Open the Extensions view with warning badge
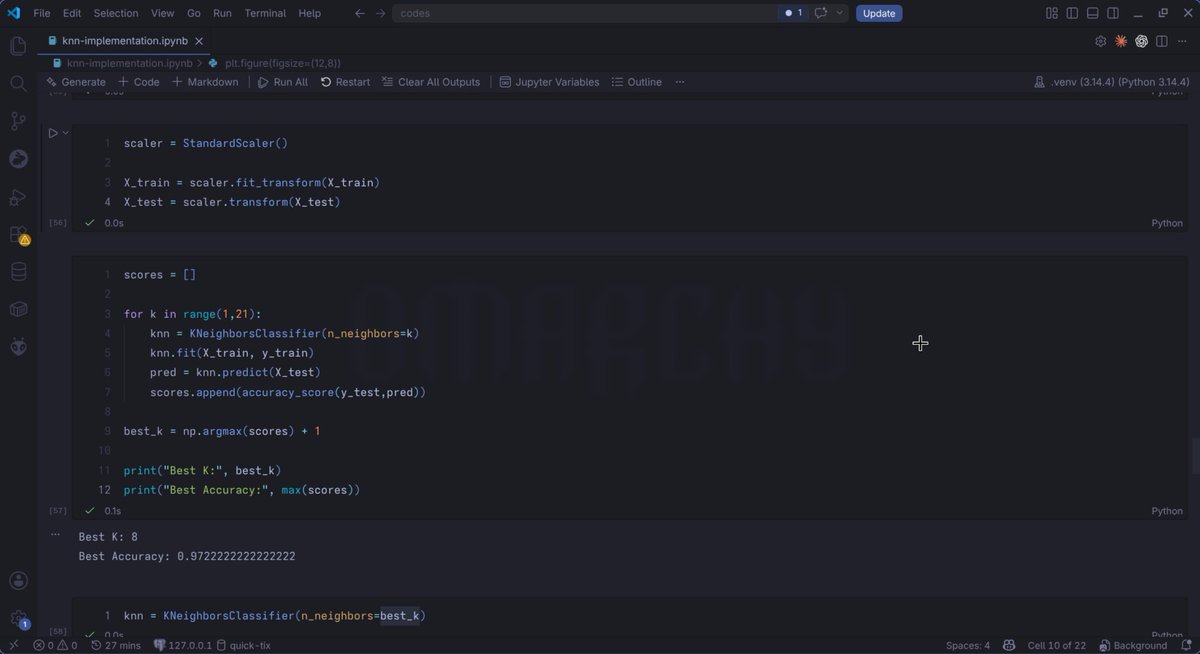Viewport: 1200px width, 654px height. 18,235
